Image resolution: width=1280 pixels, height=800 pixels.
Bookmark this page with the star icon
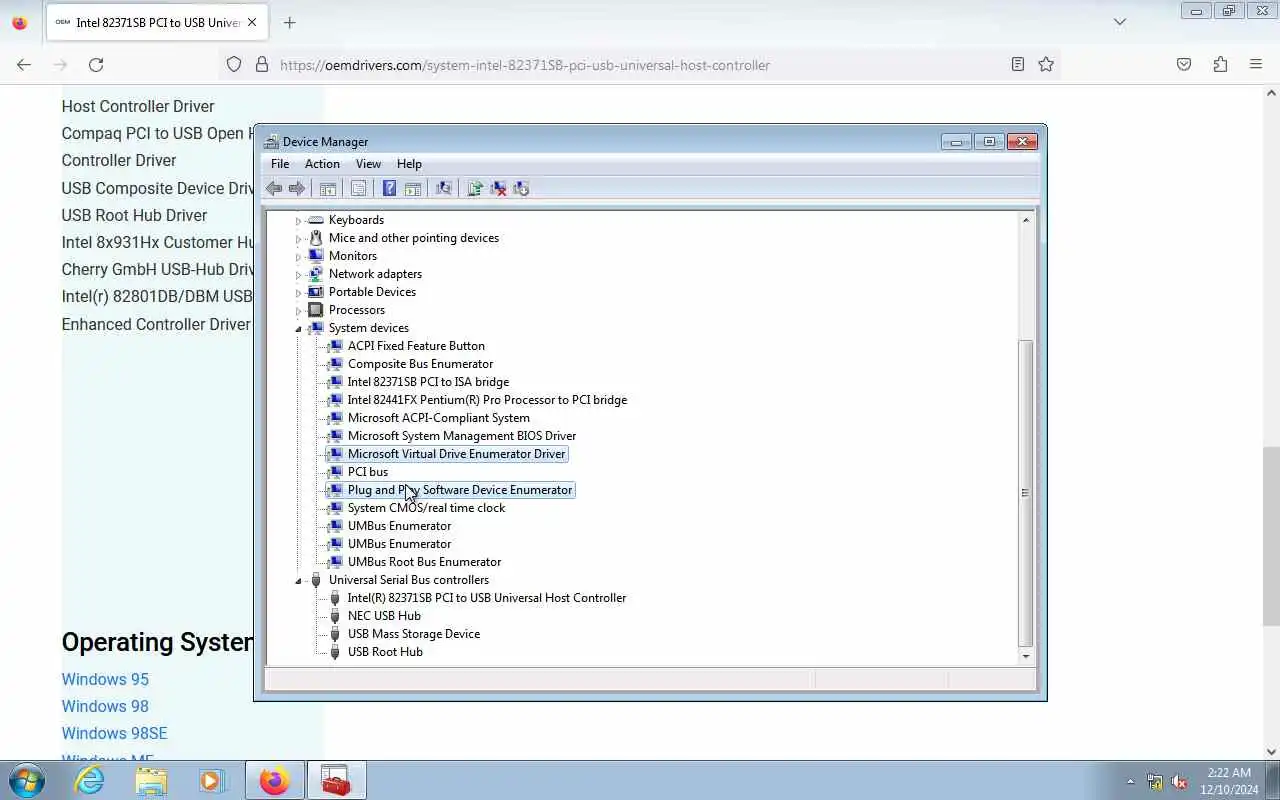(1046, 64)
